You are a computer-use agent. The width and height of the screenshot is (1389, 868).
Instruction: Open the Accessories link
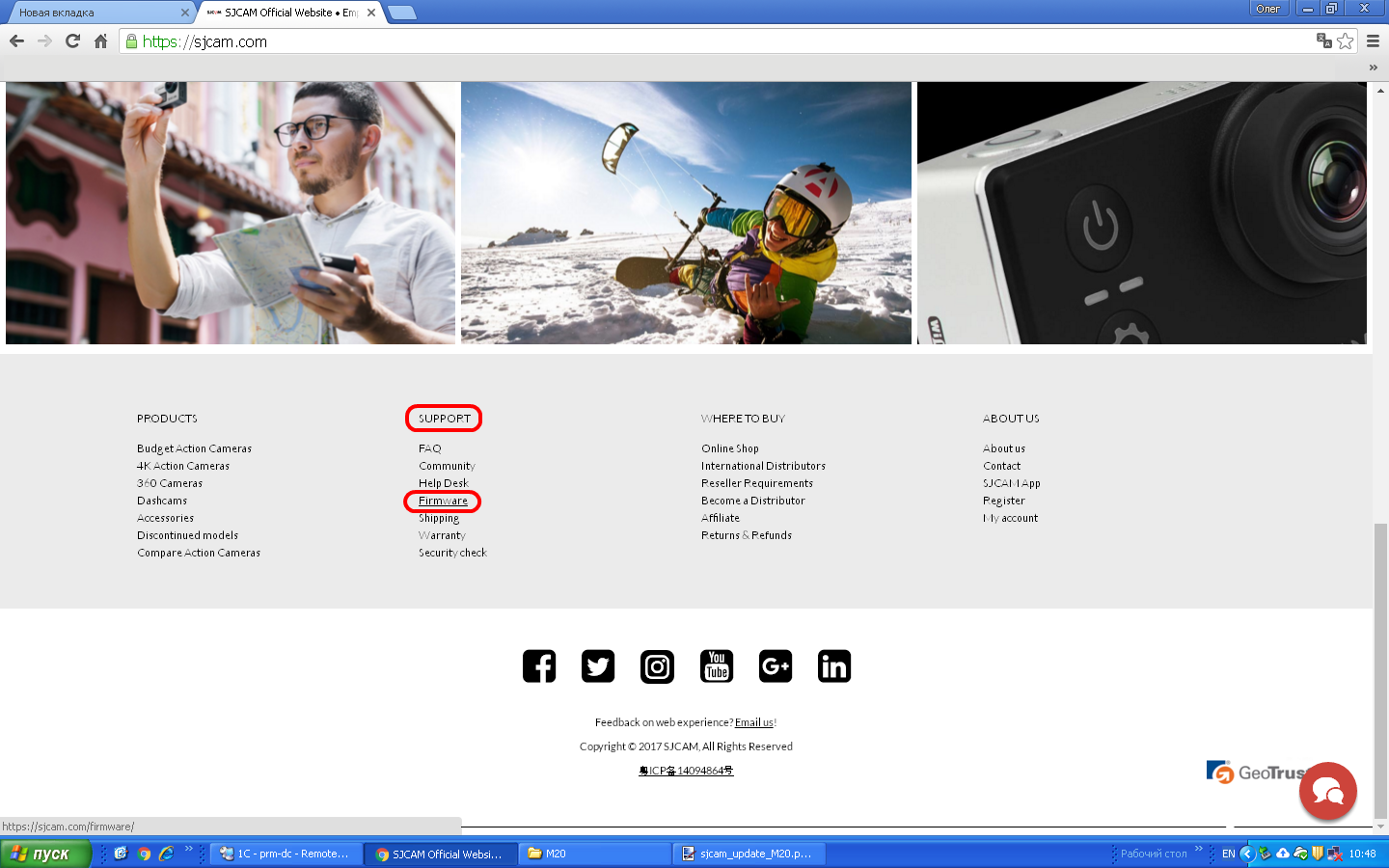[x=165, y=518]
